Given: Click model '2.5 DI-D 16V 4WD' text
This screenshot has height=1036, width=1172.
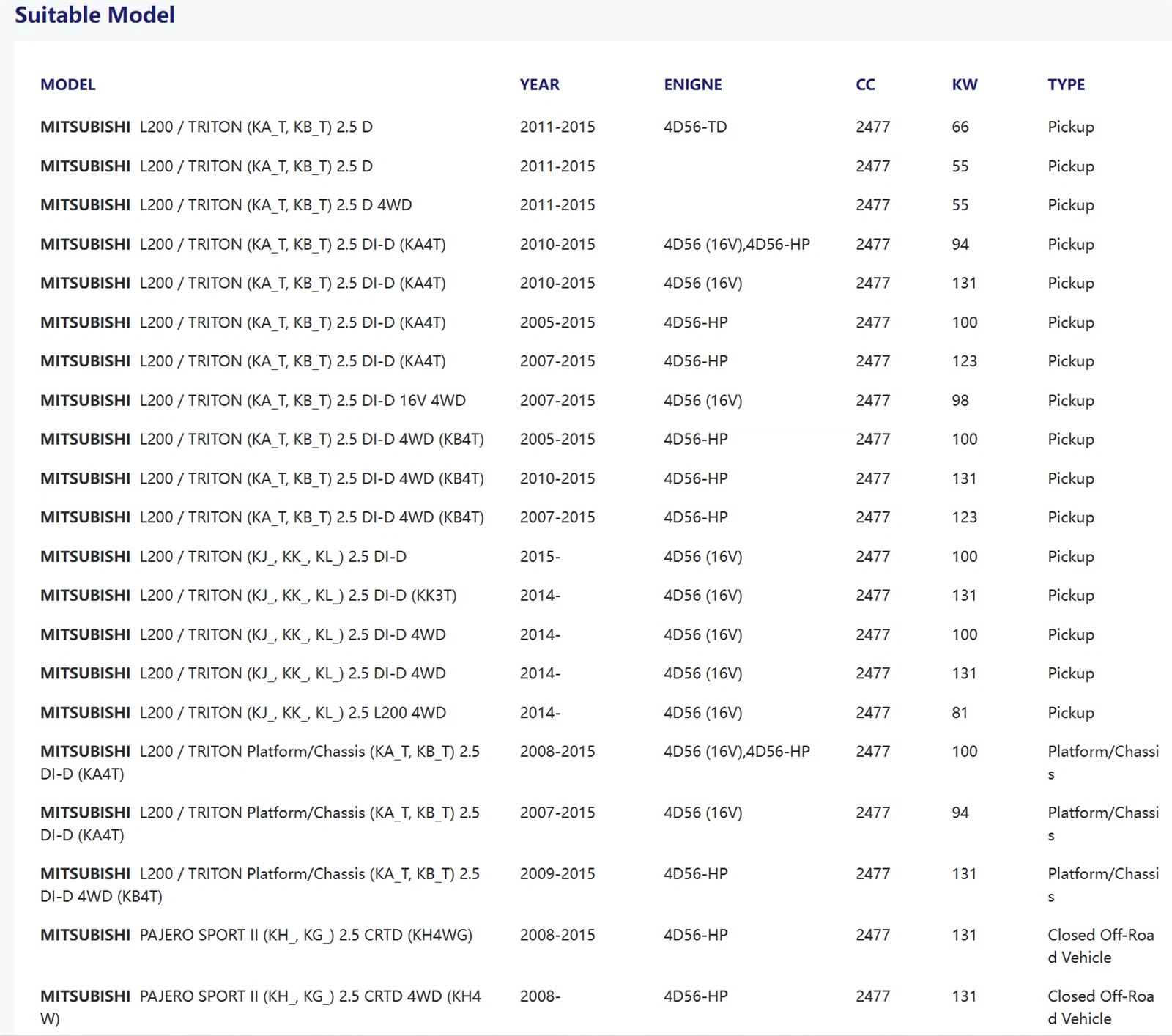Looking at the screenshot, I should pyautogui.click(x=253, y=400).
